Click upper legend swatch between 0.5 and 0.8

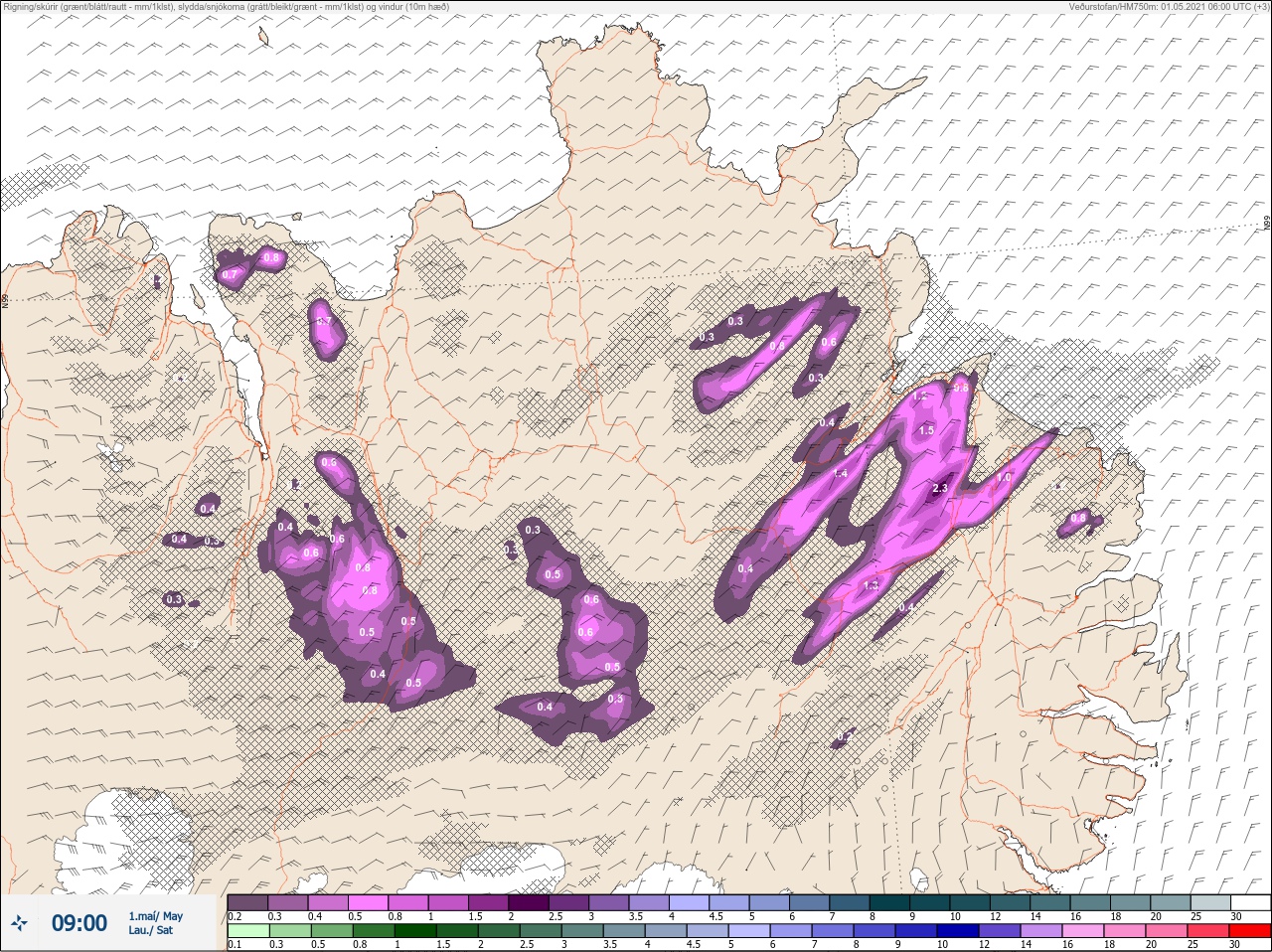[370, 901]
